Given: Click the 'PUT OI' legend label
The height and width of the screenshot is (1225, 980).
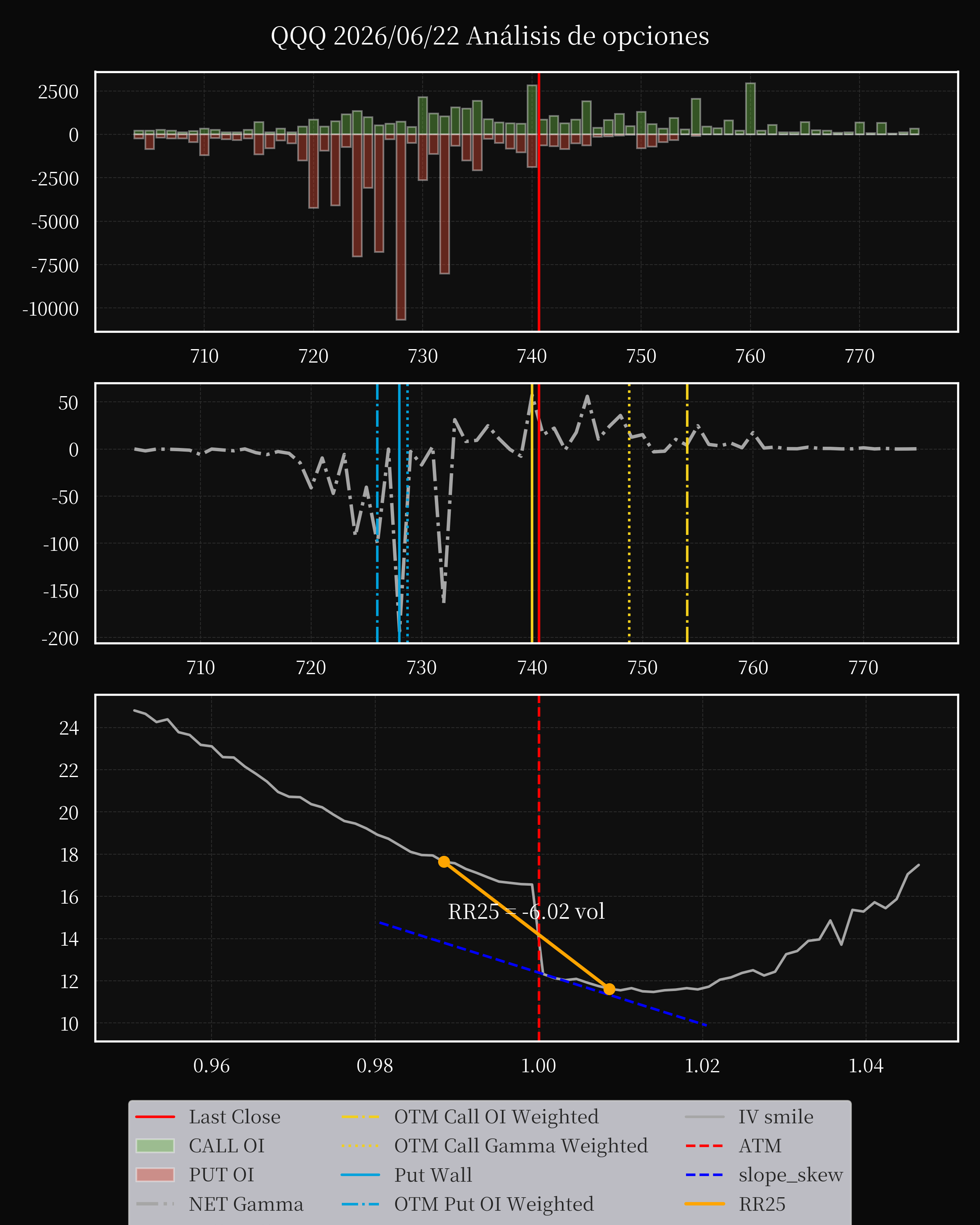Looking at the screenshot, I should click(222, 1174).
